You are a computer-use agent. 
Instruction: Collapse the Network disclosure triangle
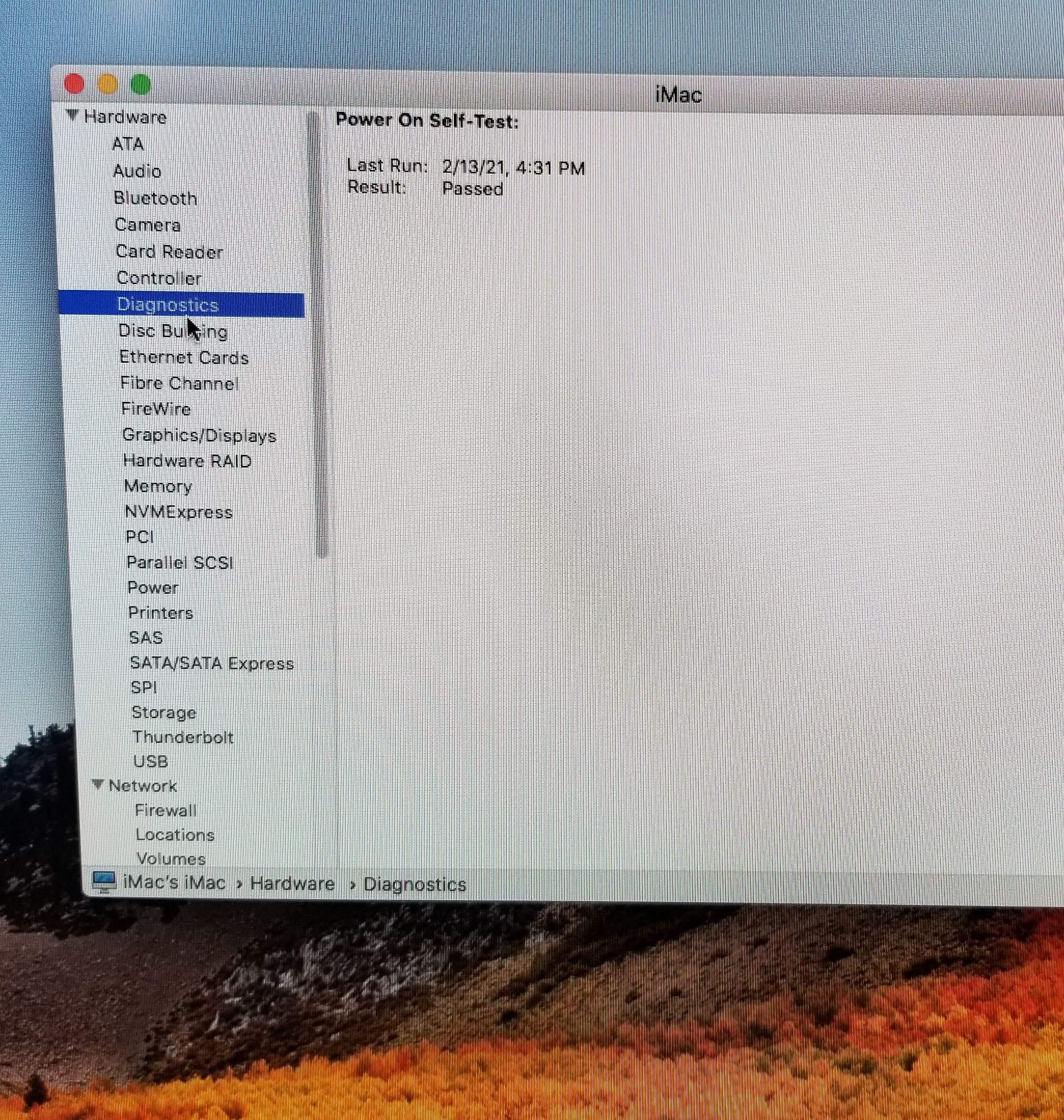click(97, 785)
